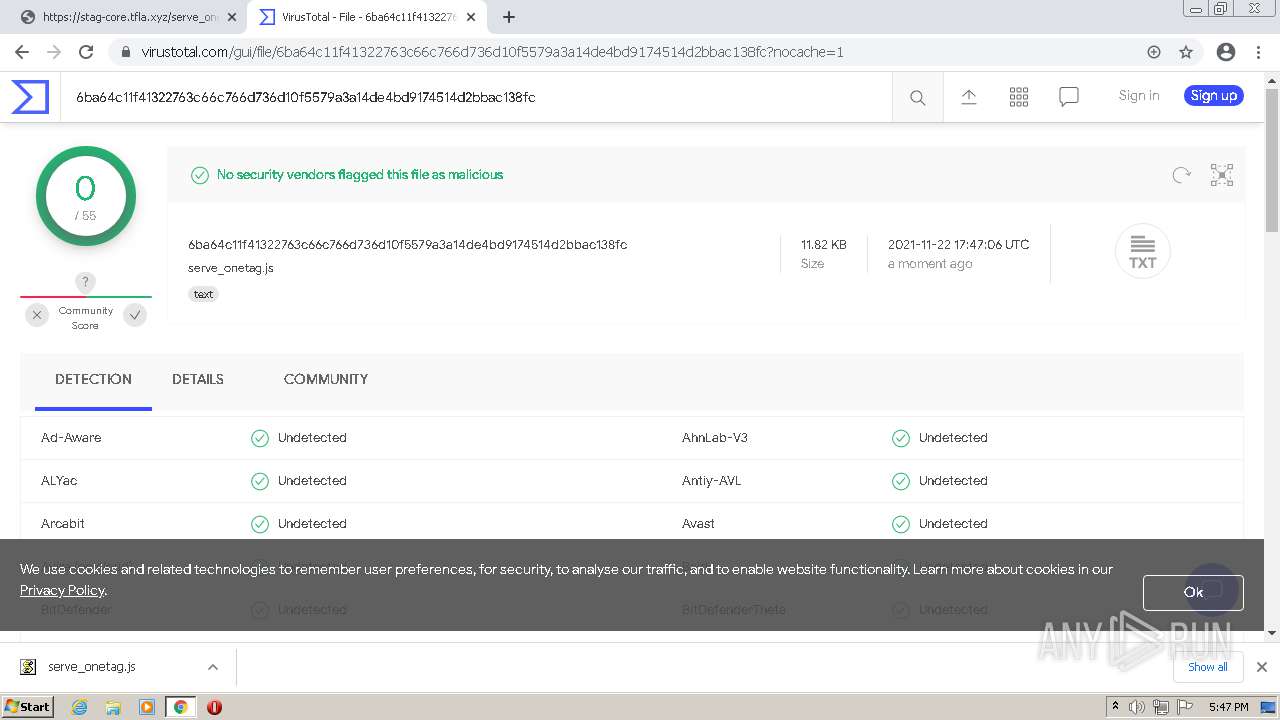Click the community score question mark
This screenshot has width=1280, height=720.
point(85,282)
